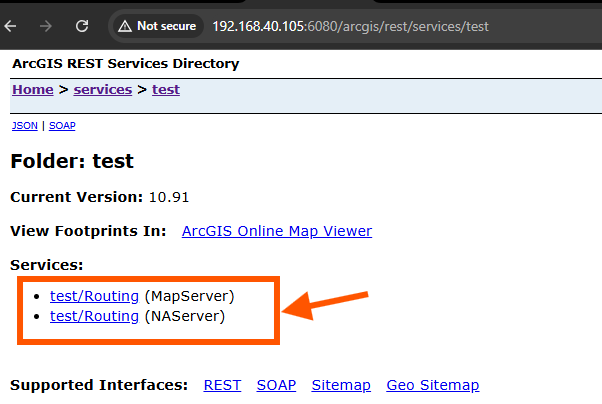The width and height of the screenshot is (602, 404).
Task: Click the 'Folder: test' heading
Action: [x=72, y=161]
